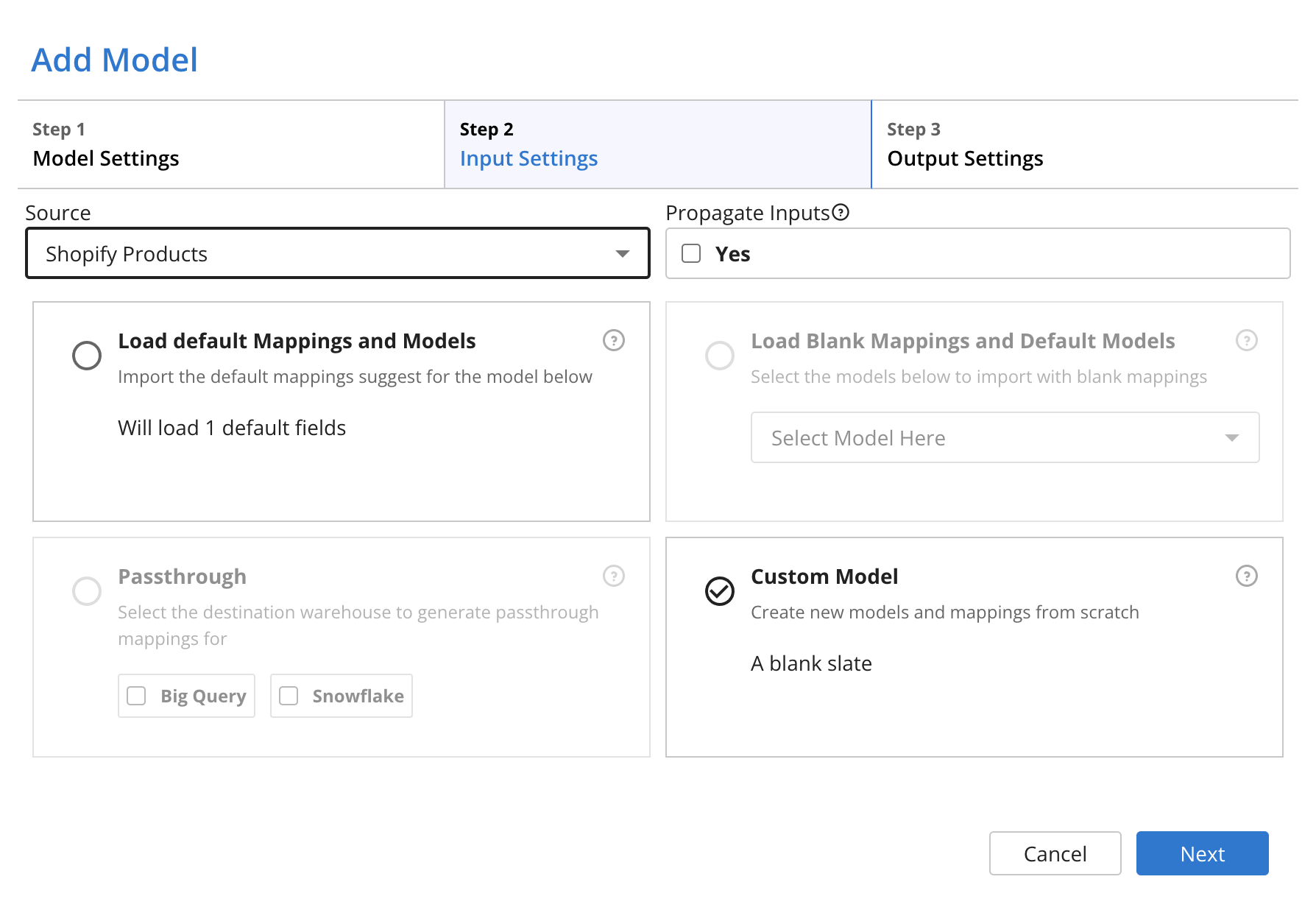
Task: Check the Snowflake checkbox
Action: coord(289,695)
